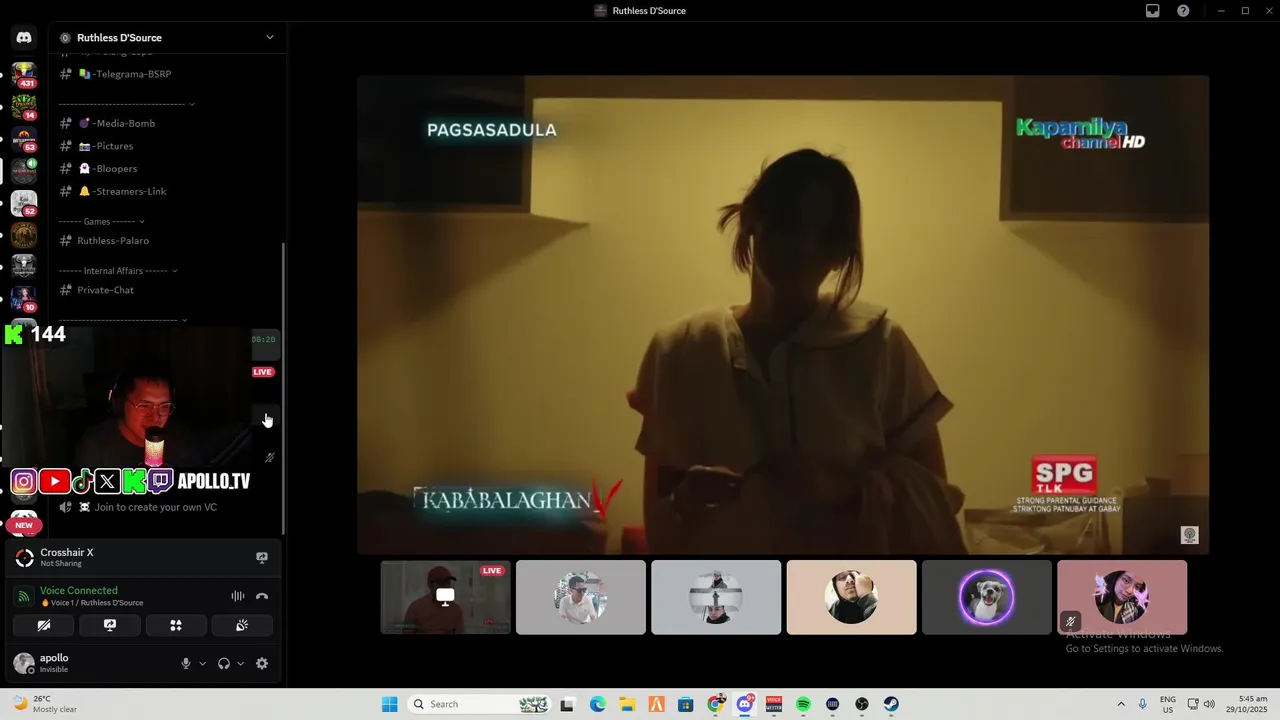The width and height of the screenshot is (1280, 720).
Task: Click Crosshair X share screen icon
Action: 262,558
